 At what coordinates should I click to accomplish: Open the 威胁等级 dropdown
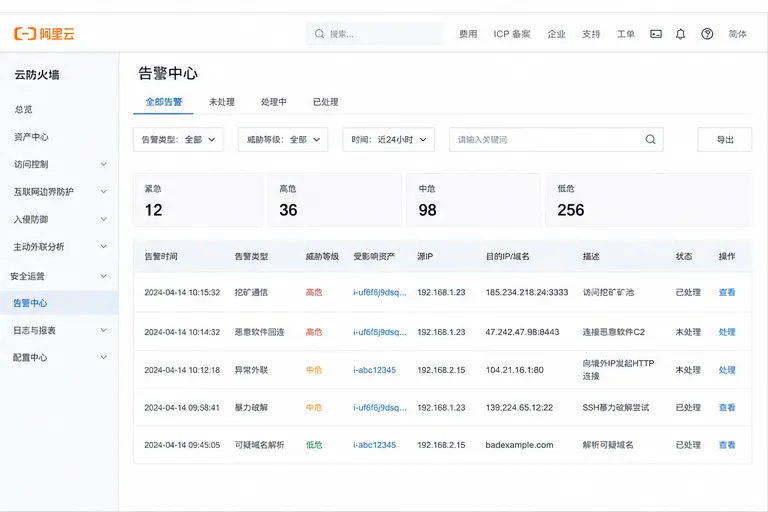(x=283, y=140)
